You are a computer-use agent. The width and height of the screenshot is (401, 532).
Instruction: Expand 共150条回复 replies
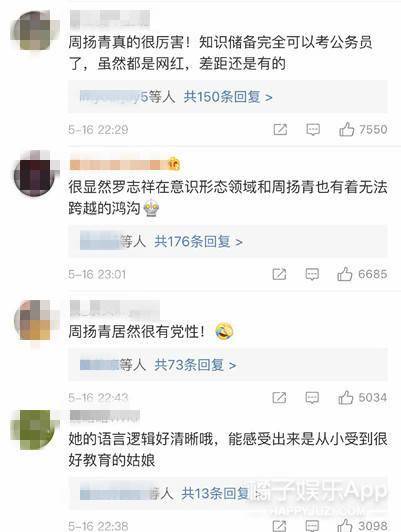(x=228, y=97)
